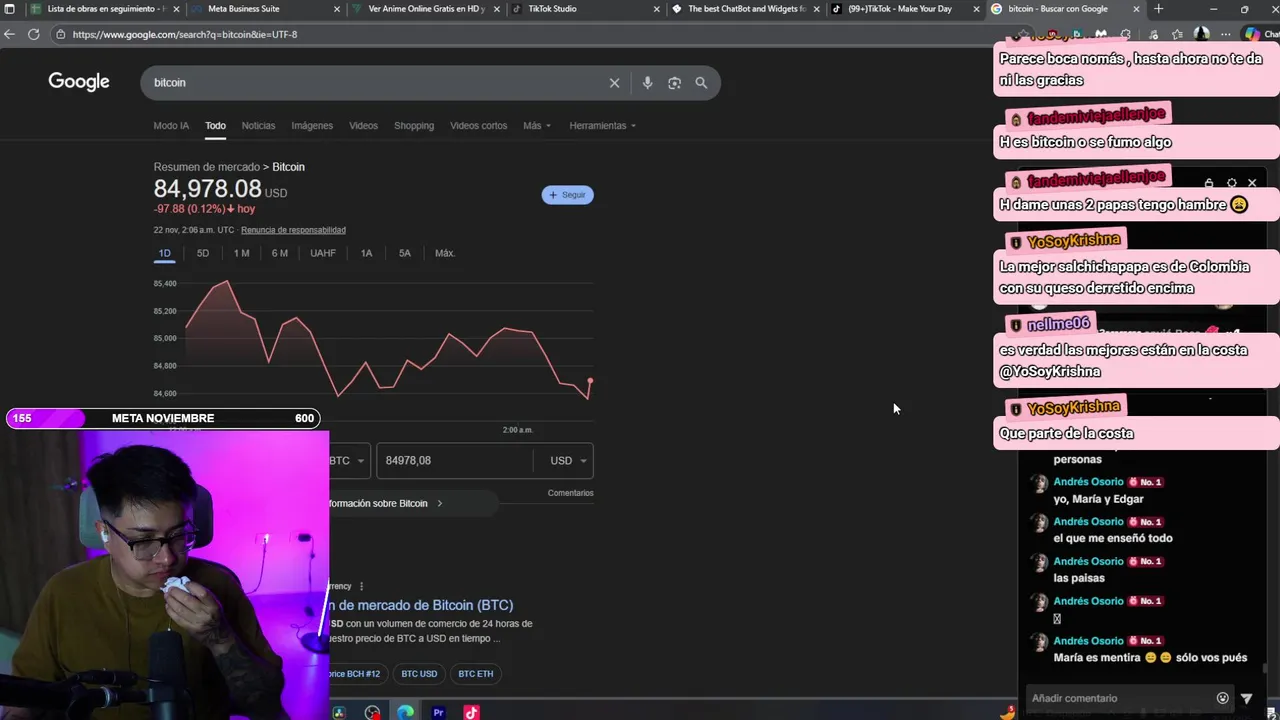Switch to Modo IA tab

pos(171,126)
